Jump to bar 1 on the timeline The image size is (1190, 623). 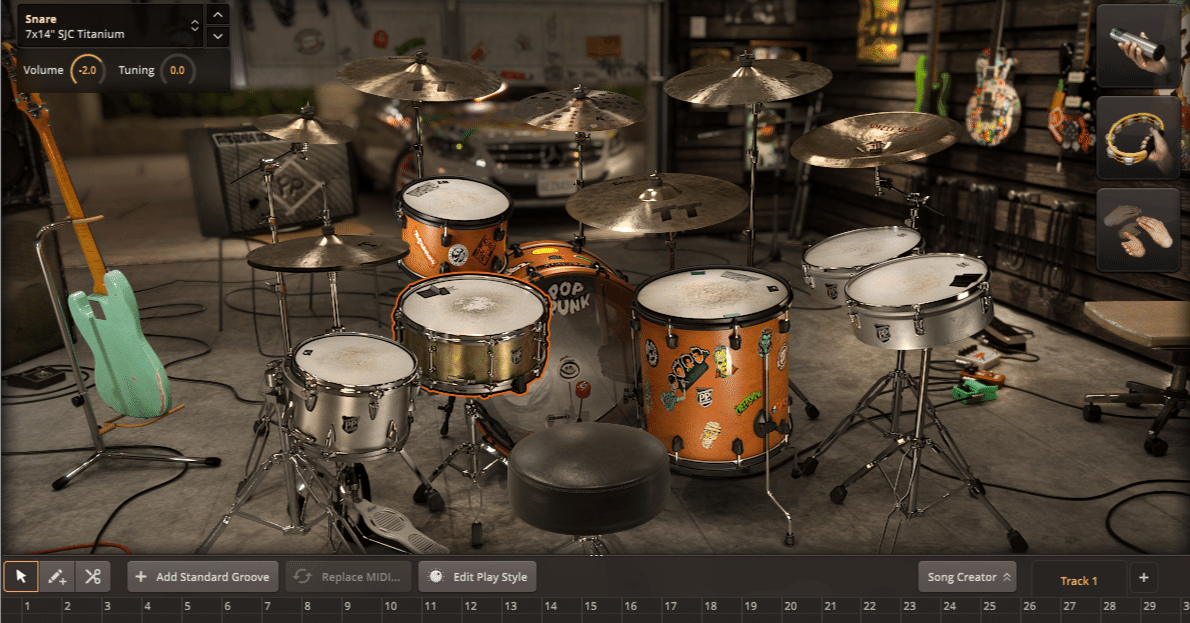(27, 606)
